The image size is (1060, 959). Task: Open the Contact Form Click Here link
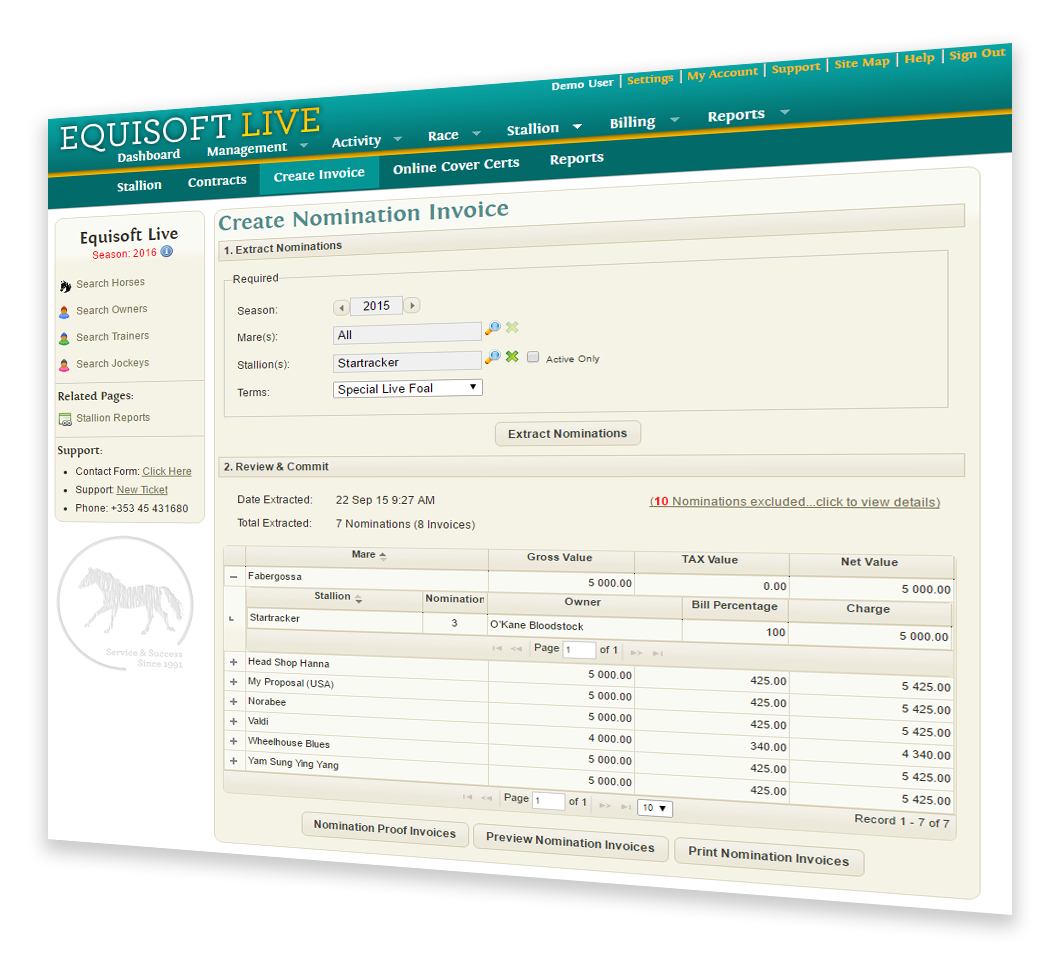[x=167, y=471]
